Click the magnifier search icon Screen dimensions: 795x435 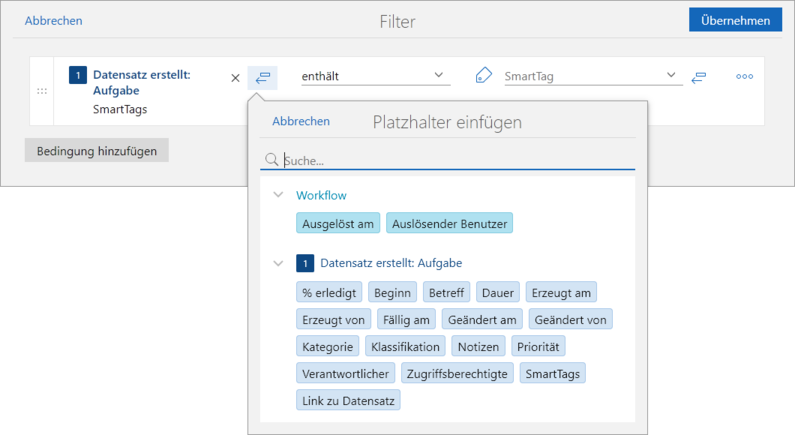[x=270, y=159]
